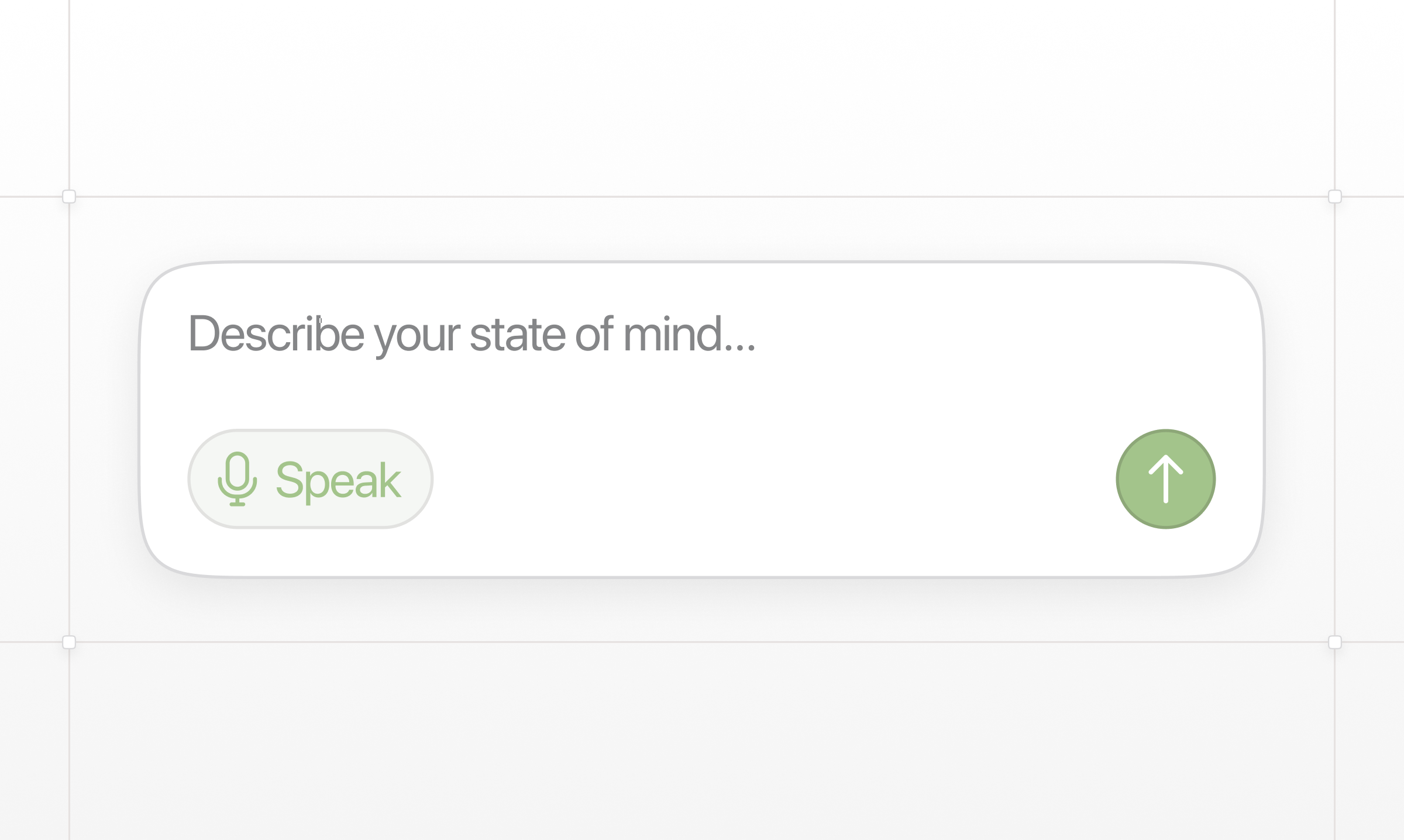1404x840 pixels.
Task: Click the upper horizontal guide line
Action: click(x=702, y=197)
